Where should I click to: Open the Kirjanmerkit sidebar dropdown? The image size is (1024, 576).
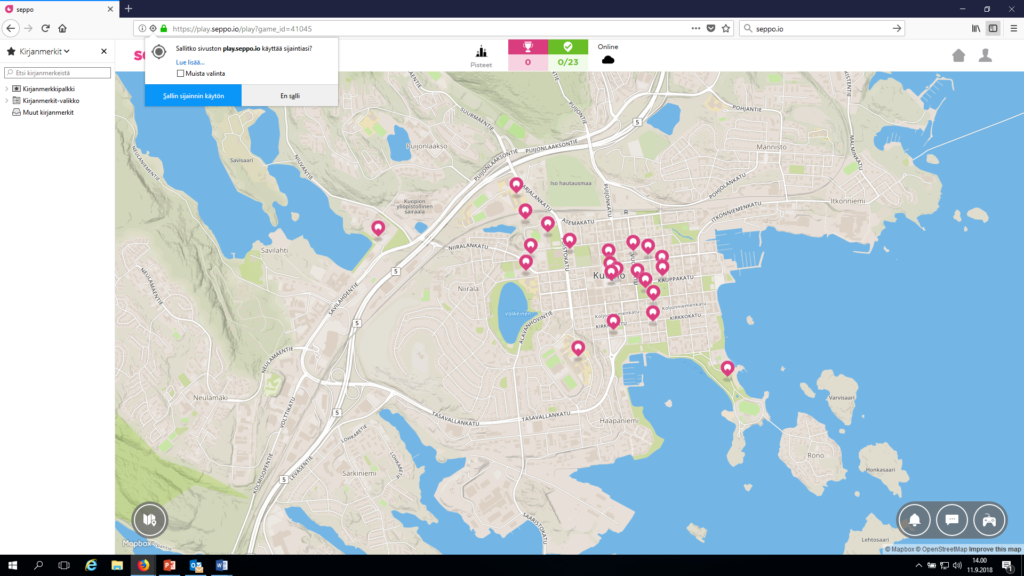tap(38, 51)
